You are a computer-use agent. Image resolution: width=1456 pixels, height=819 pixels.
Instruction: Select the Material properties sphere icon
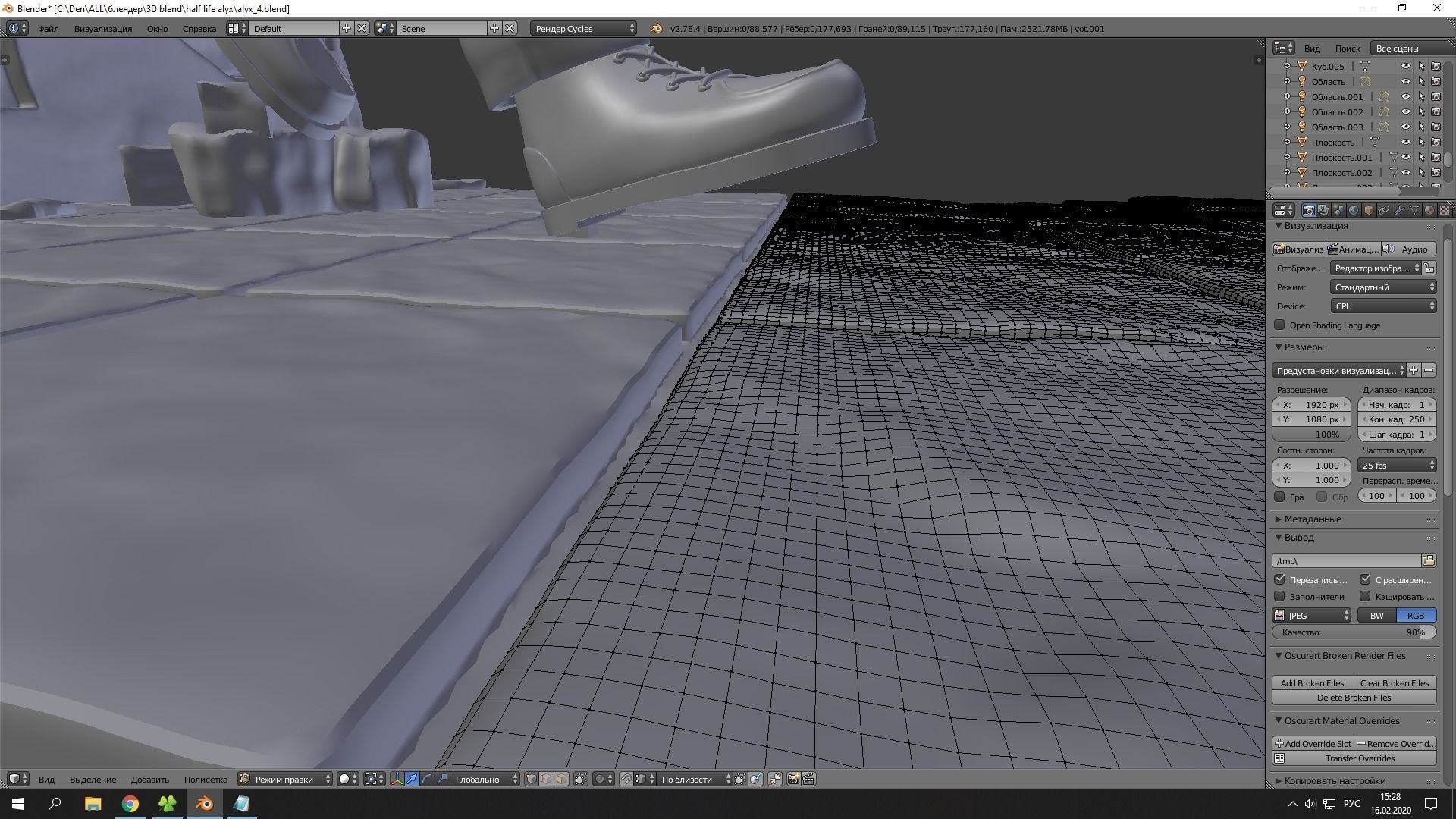click(x=1430, y=210)
